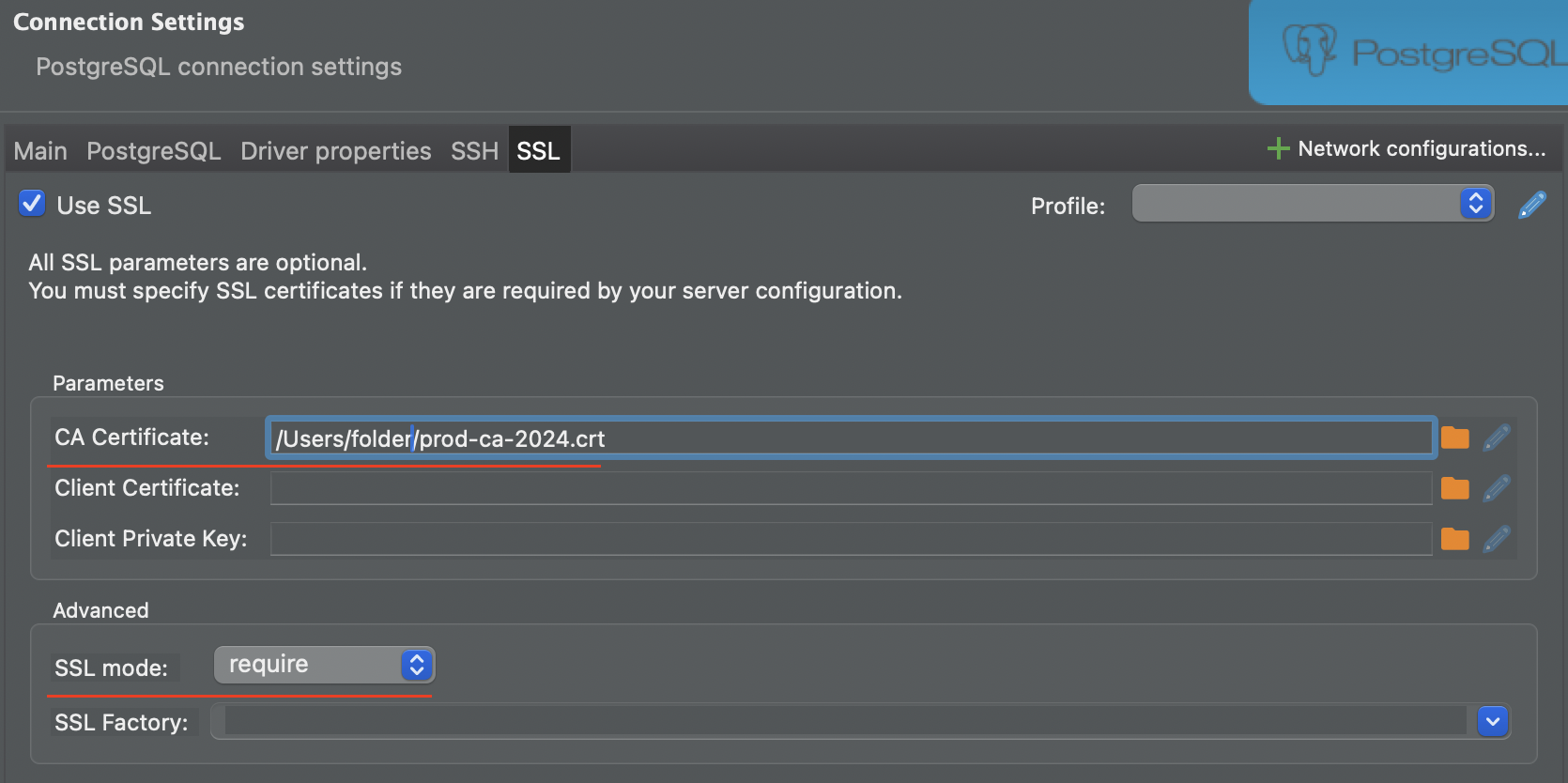Edit profile using the blue pencil icon
Viewport: 1568px width, 783px height.
point(1531,205)
